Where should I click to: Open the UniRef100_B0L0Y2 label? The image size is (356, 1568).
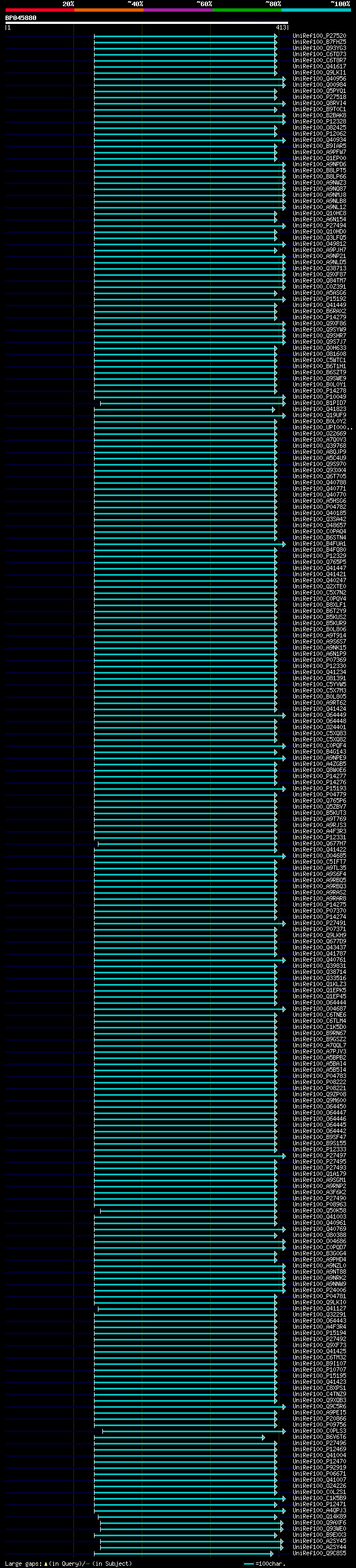pyautogui.click(x=319, y=422)
